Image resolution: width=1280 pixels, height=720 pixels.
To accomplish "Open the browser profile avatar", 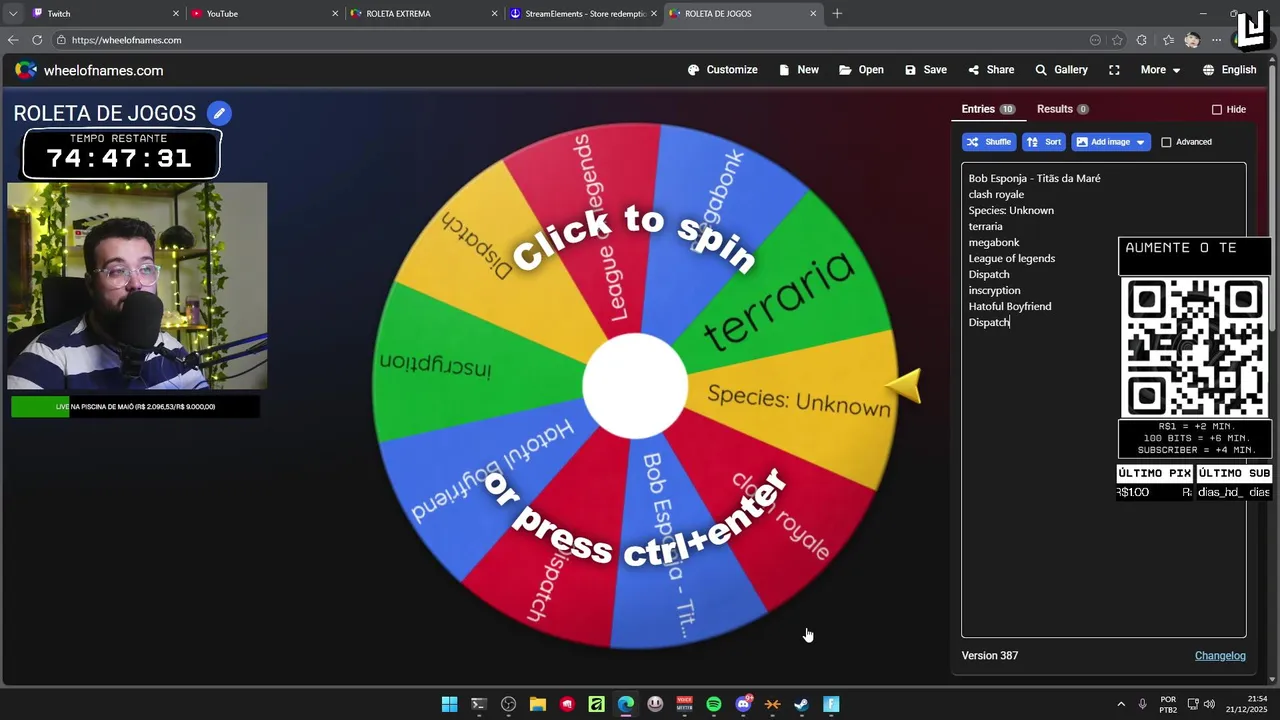I will point(1191,40).
